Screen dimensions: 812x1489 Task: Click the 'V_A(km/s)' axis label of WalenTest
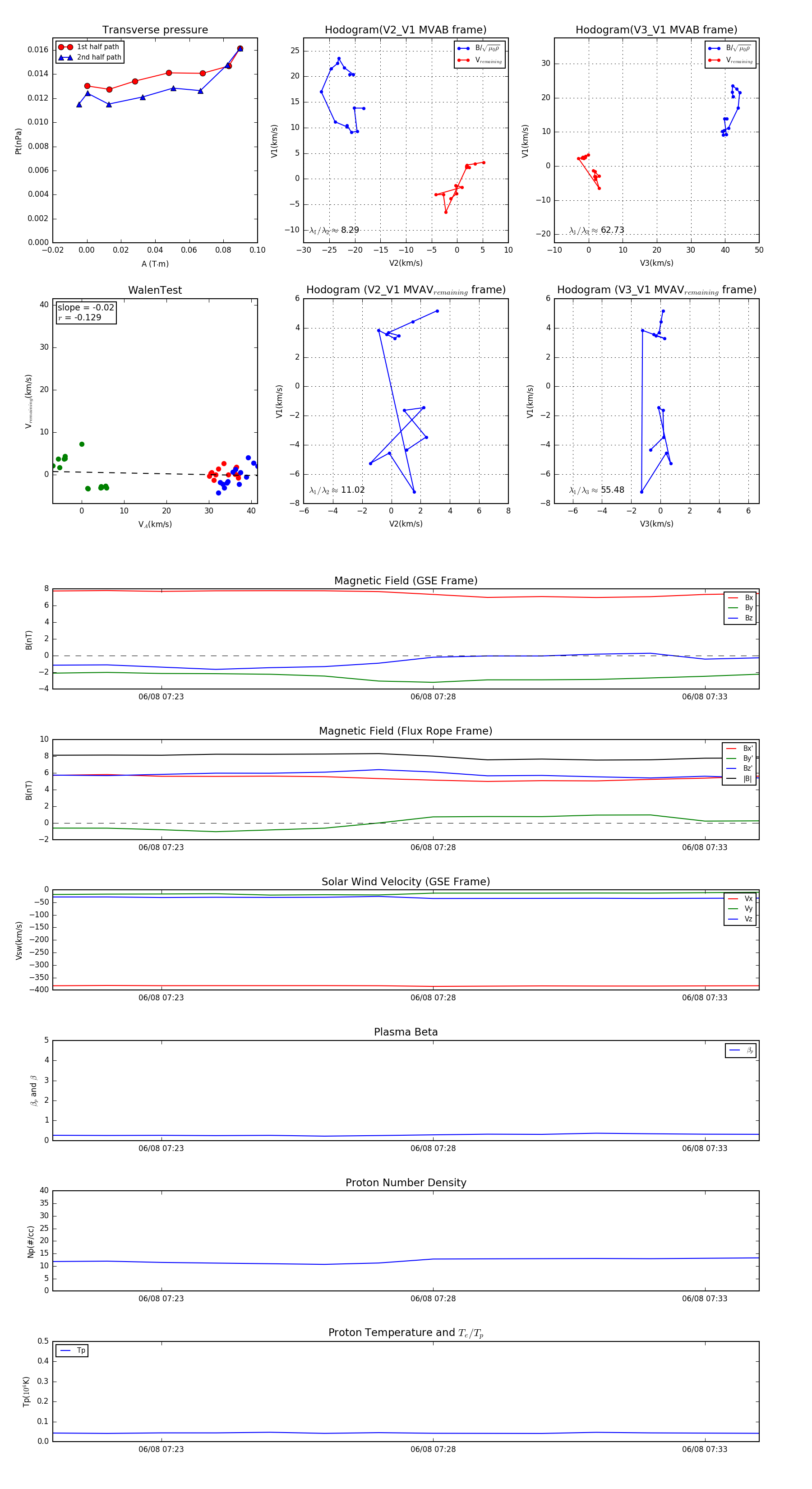coord(155,524)
